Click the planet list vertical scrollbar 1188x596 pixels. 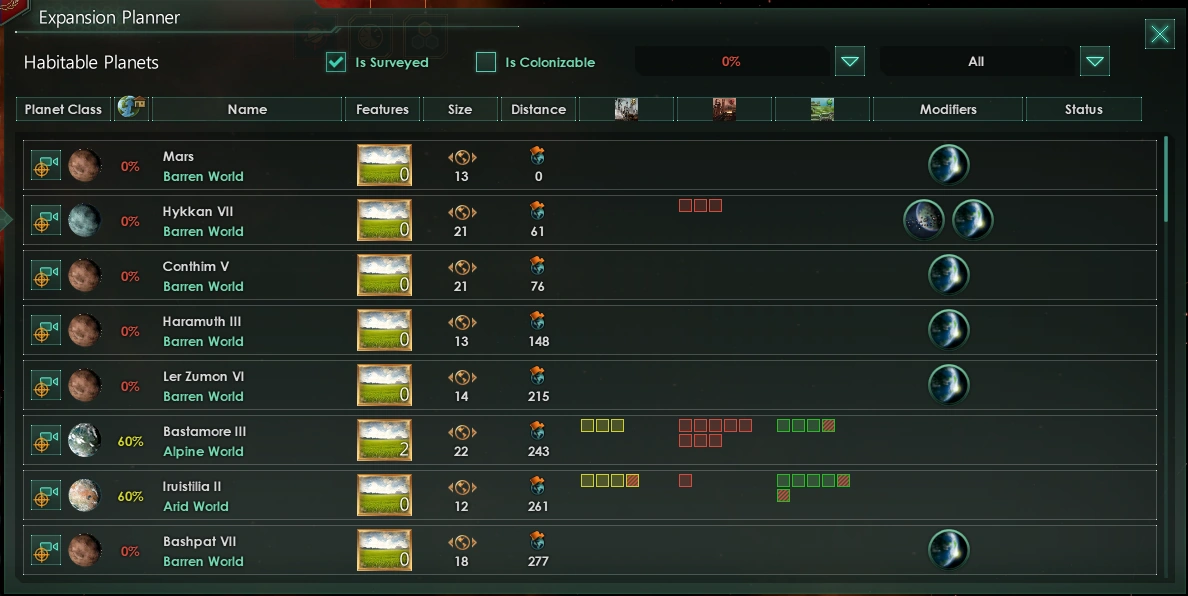[x=1165, y=179]
